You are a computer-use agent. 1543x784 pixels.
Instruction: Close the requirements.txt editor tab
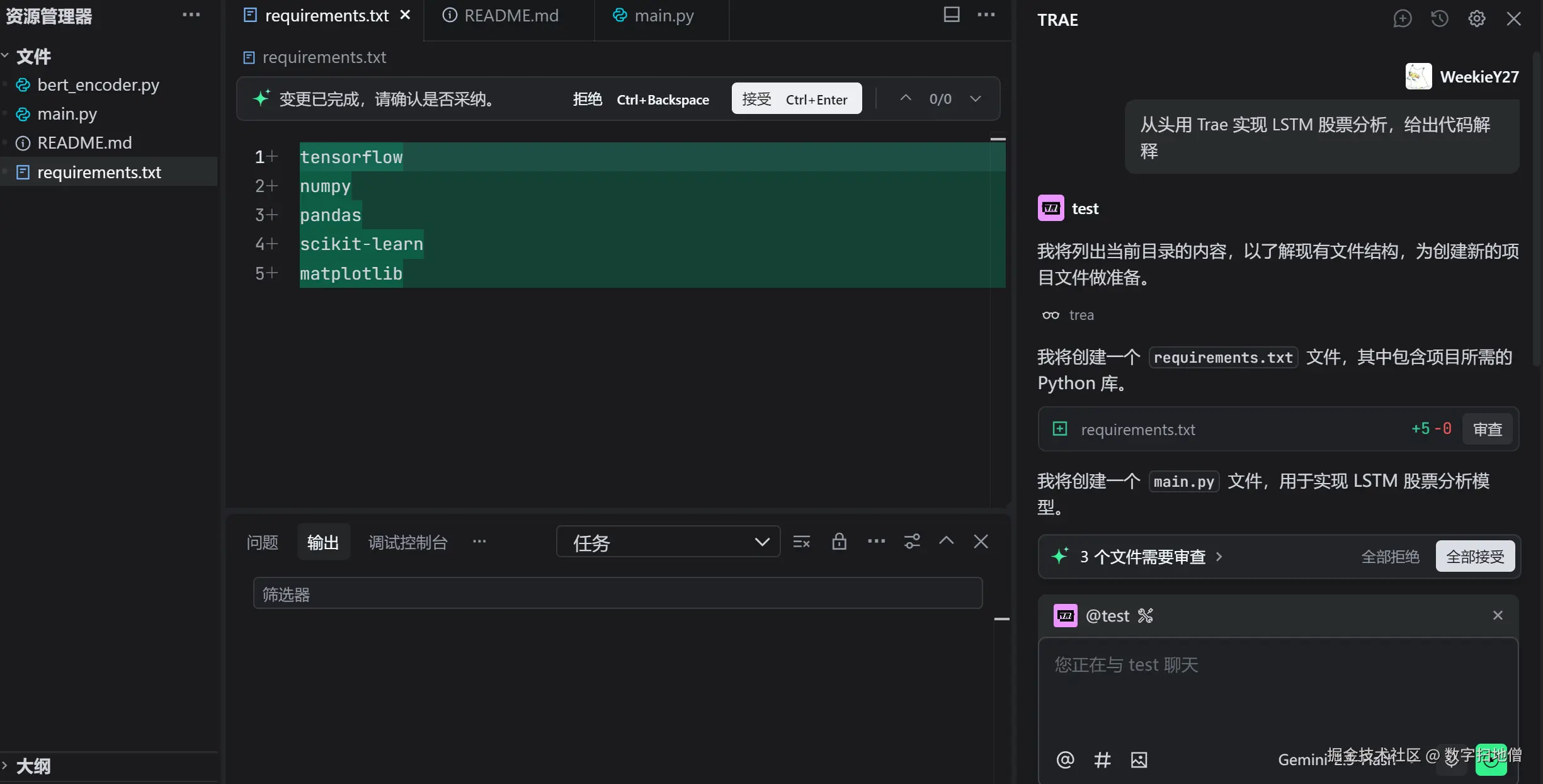tap(406, 15)
